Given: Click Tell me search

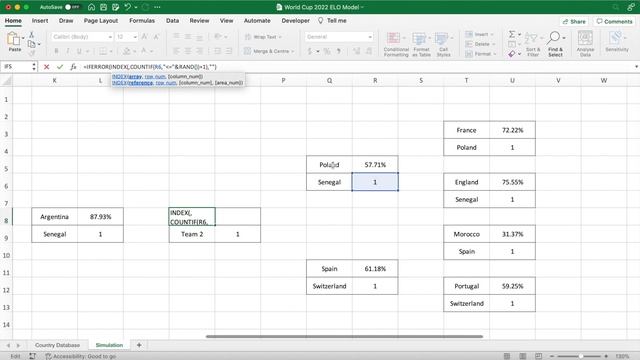Looking at the screenshot, I should click(333, 20).
